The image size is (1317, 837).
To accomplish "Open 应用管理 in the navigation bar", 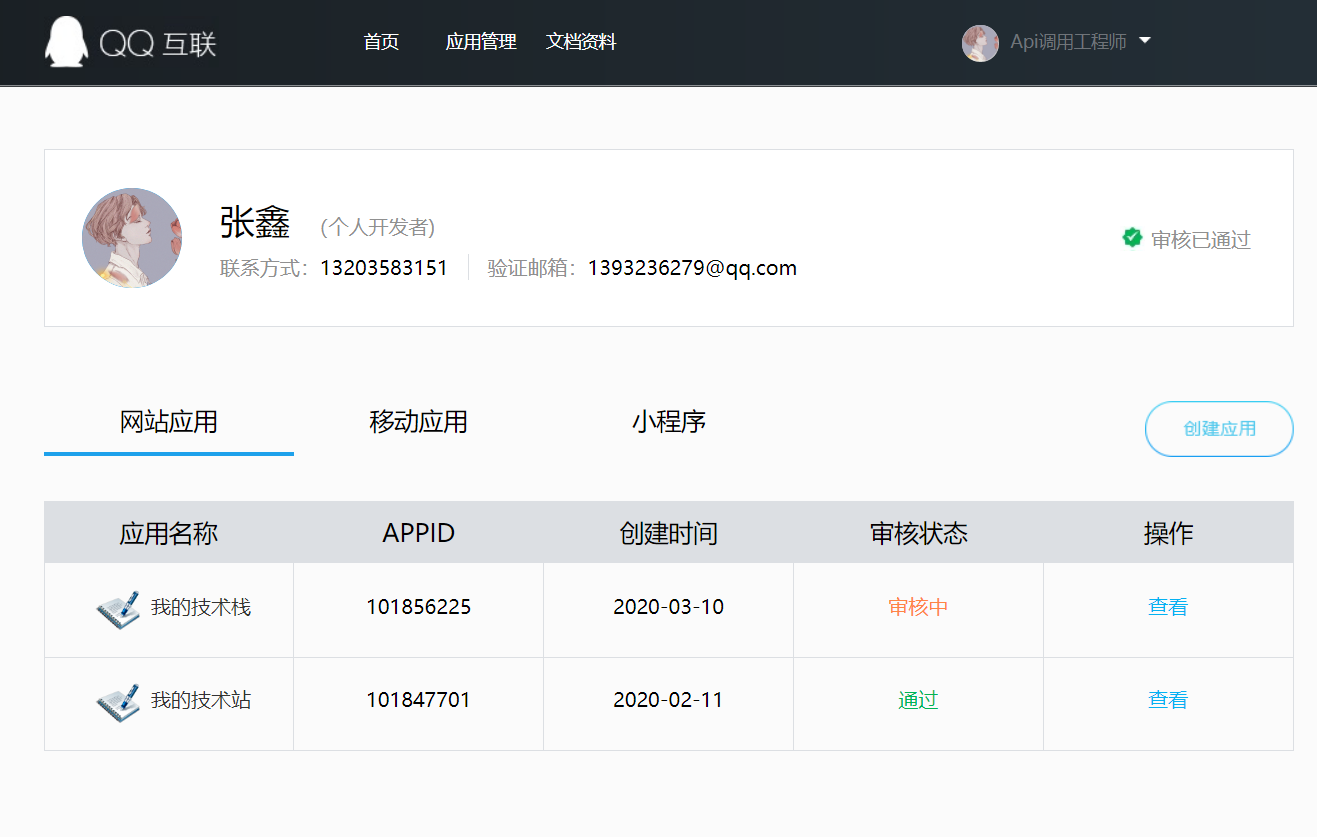I will point(481,42).
